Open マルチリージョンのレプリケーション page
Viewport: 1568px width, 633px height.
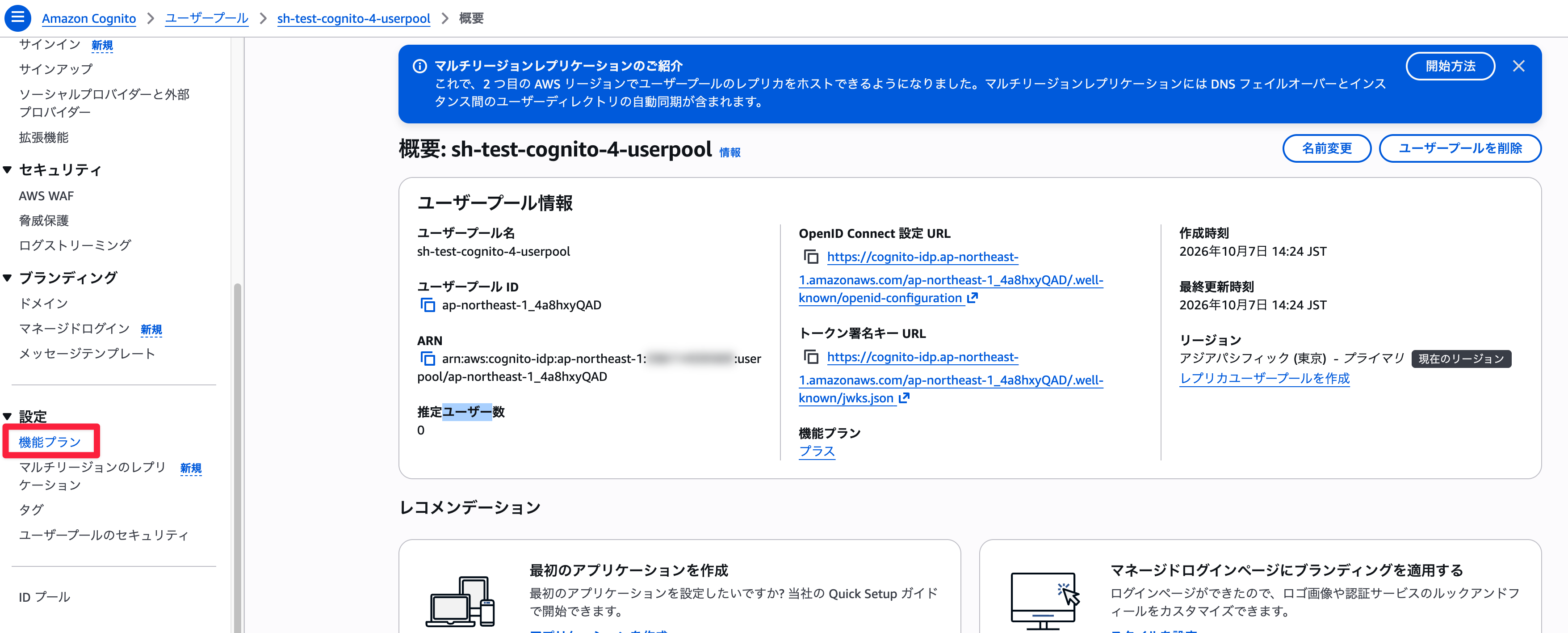click(92, 476)
